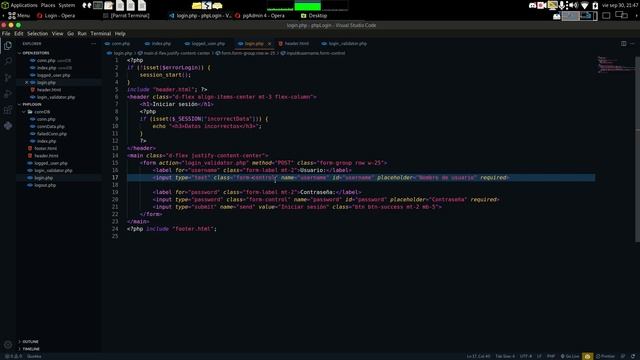This screenshot has height=360, width=640.
Task: Click the Split Editor icon
Action: (624, 43)
